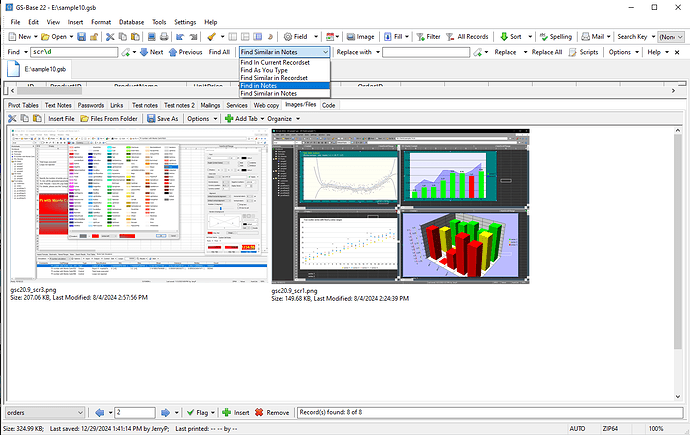Click the Replace All button

(547, 52)
